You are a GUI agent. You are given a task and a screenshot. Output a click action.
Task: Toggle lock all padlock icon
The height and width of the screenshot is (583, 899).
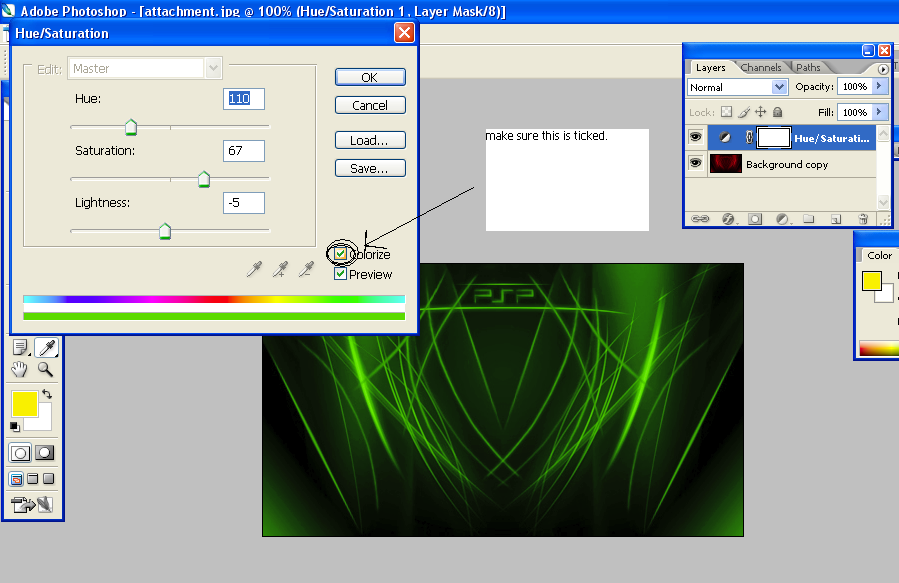pos(777,112)
